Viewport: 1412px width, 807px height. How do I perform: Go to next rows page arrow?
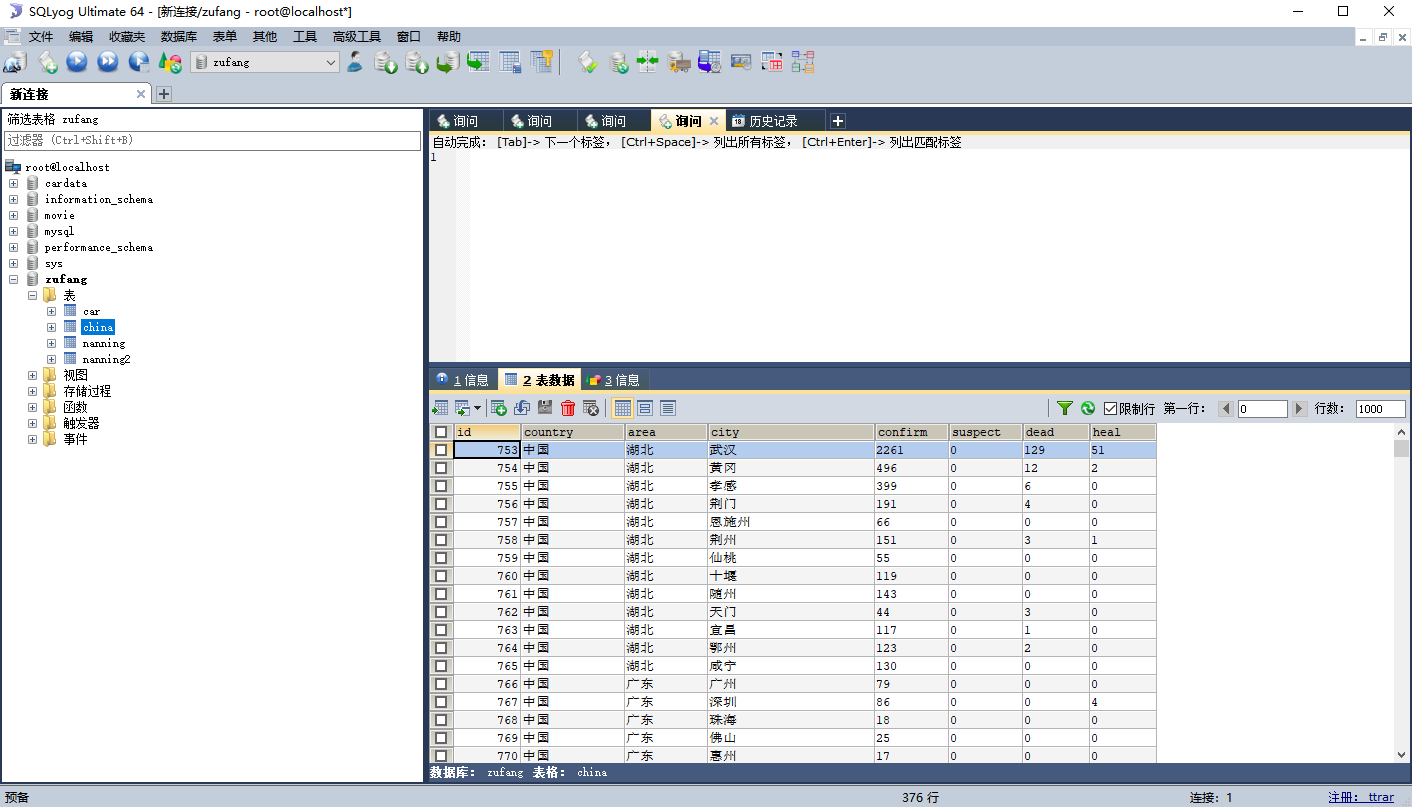[x=1300, y=409]
